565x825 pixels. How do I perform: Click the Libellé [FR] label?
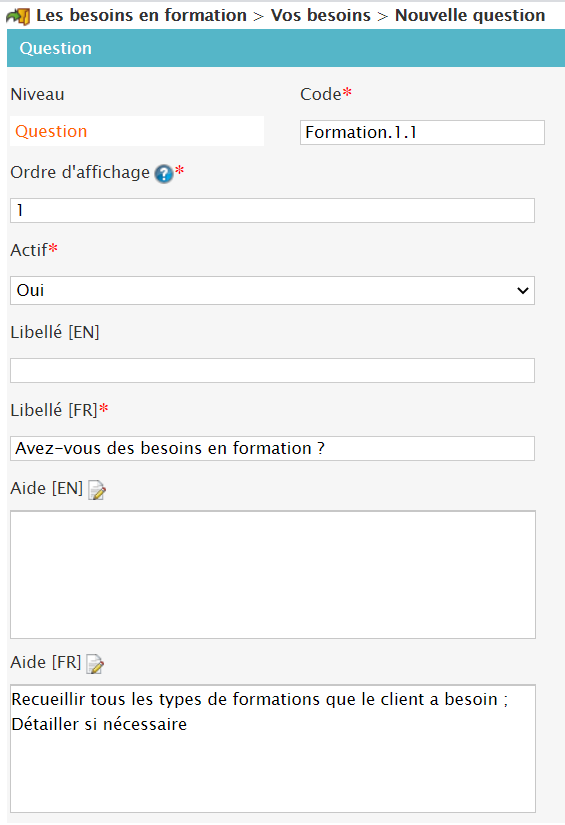coord(54,410)
